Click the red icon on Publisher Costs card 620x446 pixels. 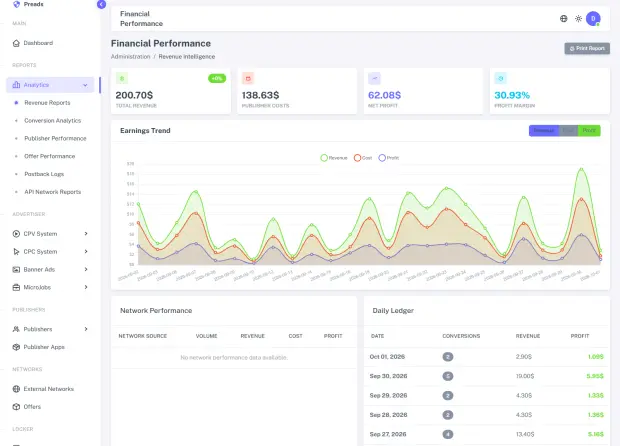tap(248, 78)
